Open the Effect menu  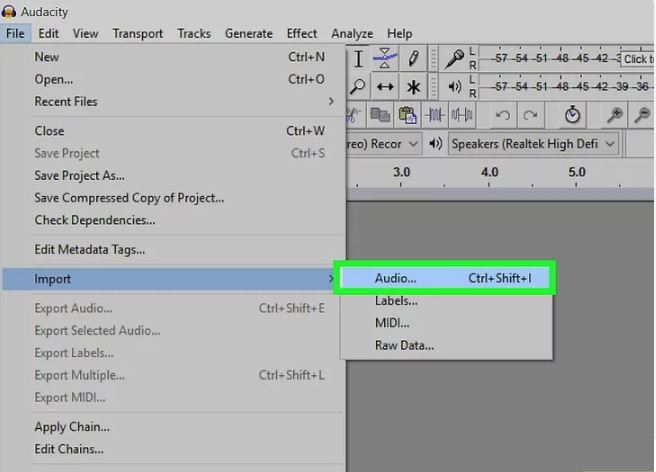[x=302, y=33]
